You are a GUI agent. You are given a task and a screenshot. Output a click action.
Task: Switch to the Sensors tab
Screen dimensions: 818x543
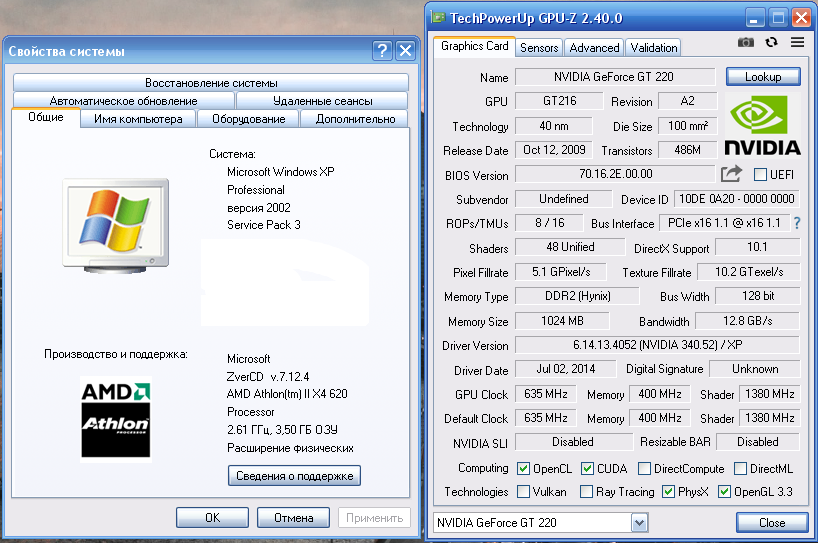tap(539, 48)
